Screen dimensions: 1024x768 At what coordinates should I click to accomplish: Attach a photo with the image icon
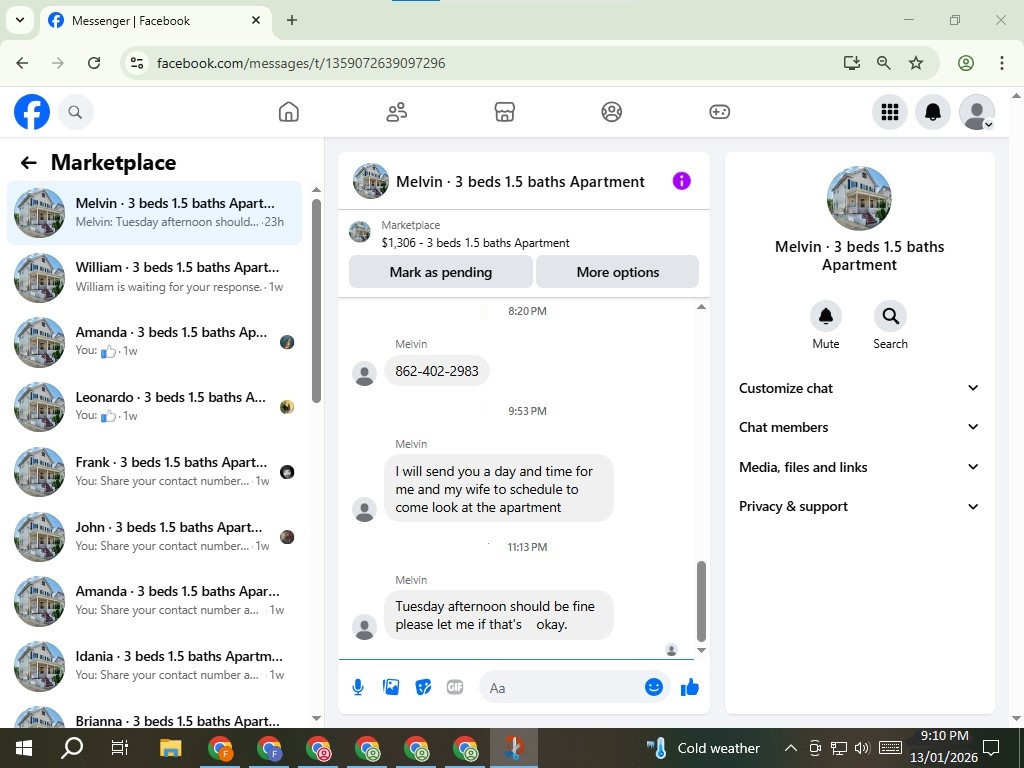point(391,687)
